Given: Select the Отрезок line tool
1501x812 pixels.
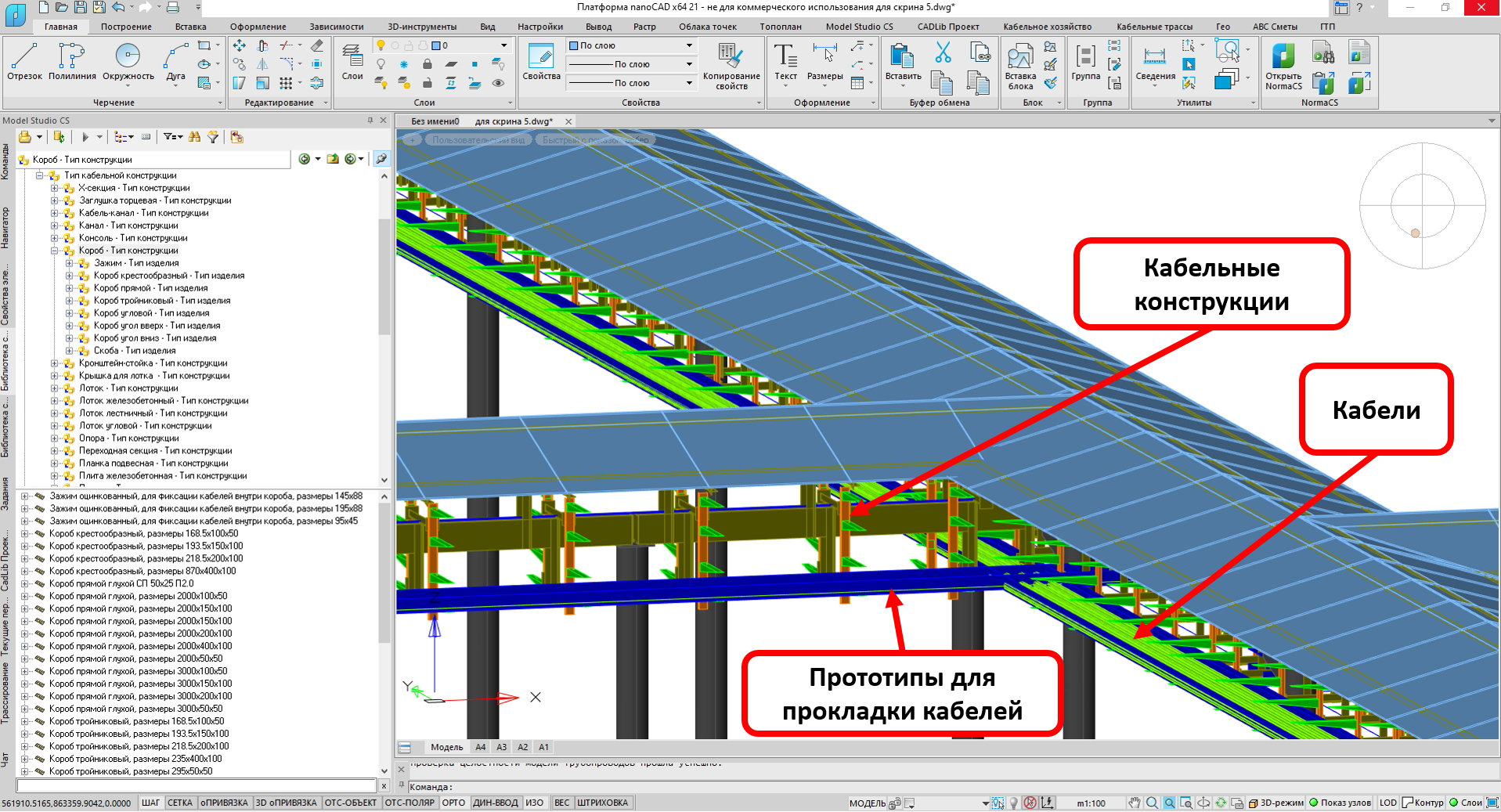Looking at the screenshot, I should (x=24, y=62).
